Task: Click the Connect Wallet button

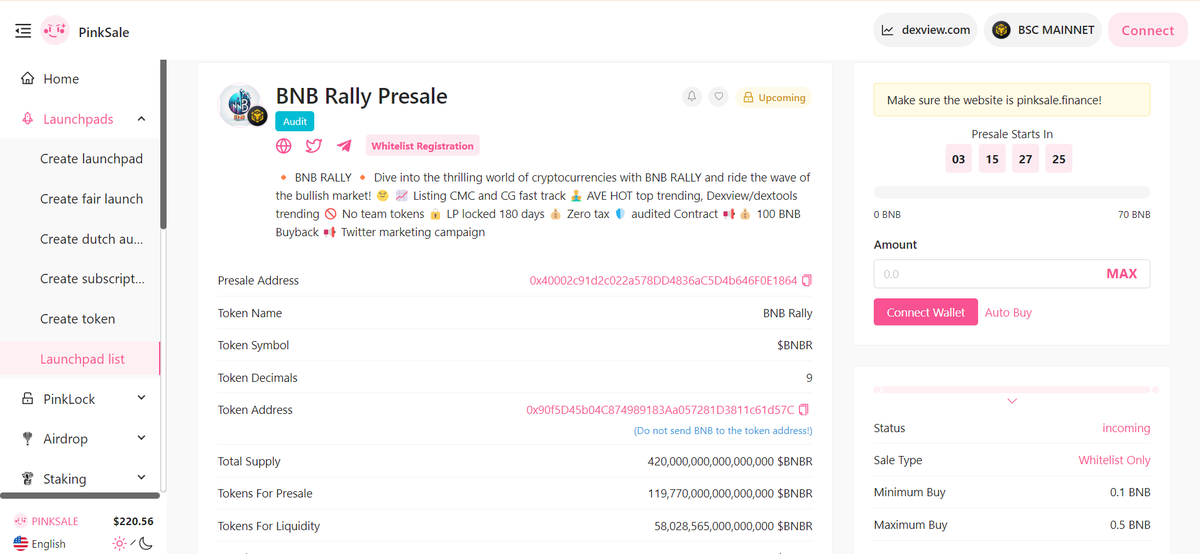Action: 926,312
